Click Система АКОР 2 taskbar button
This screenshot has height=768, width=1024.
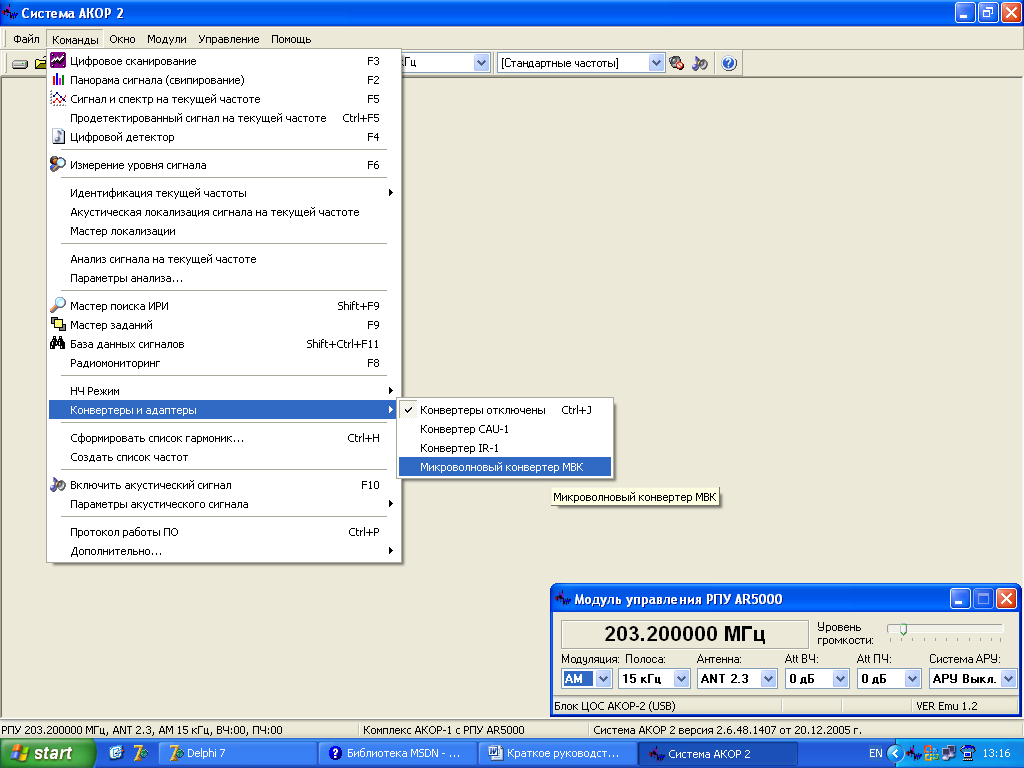click(x=716, y=753)
